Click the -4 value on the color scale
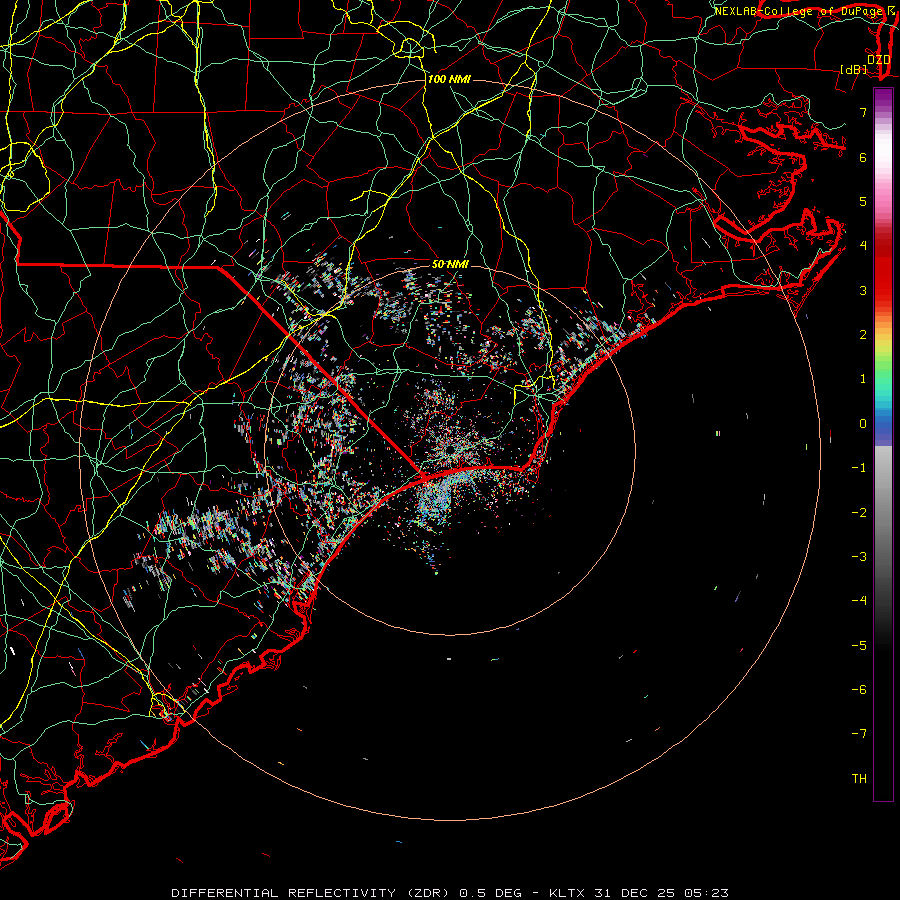 [859, 600]
